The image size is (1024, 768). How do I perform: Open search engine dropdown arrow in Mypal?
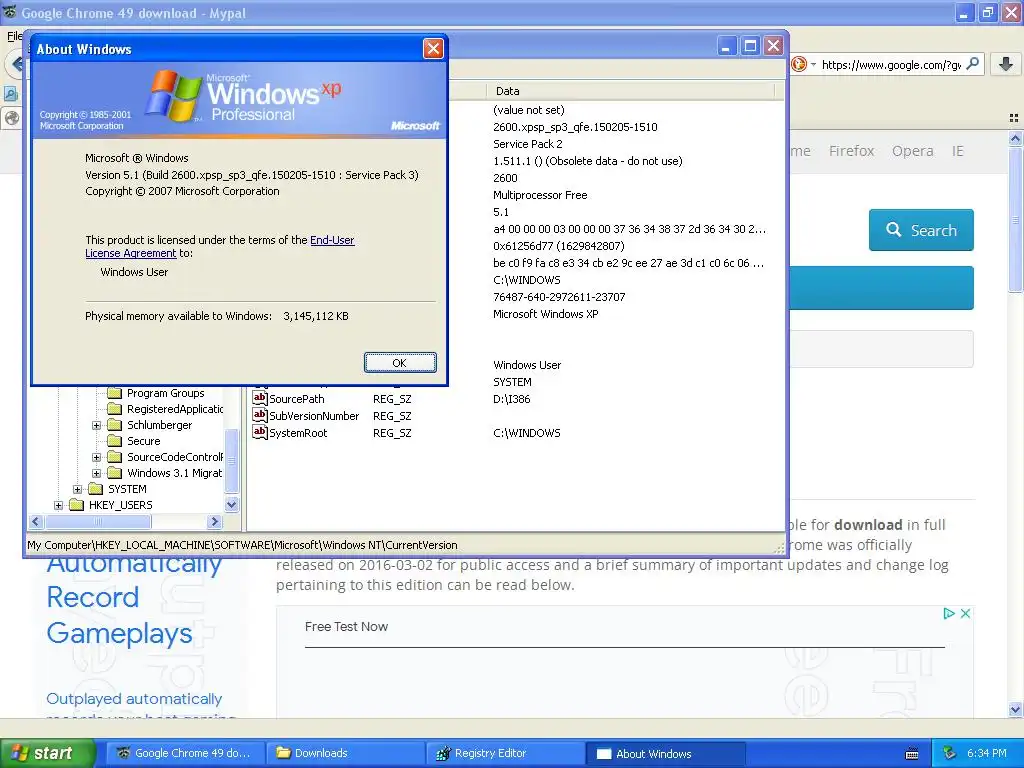pyautogui.click(x=813, y=64)
